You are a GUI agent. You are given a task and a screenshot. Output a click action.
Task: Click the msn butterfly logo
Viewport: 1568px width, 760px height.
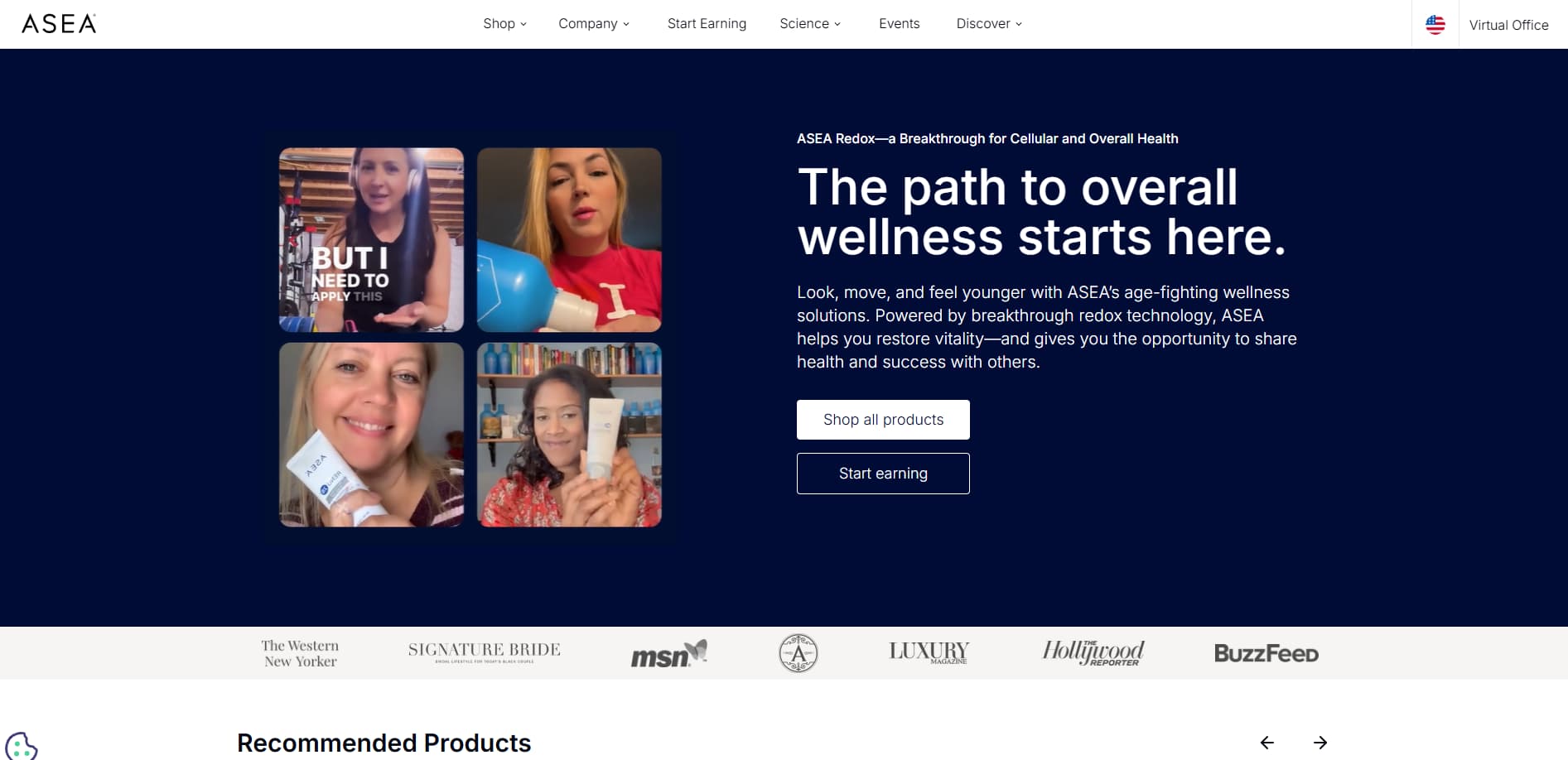tap(669, 653)
